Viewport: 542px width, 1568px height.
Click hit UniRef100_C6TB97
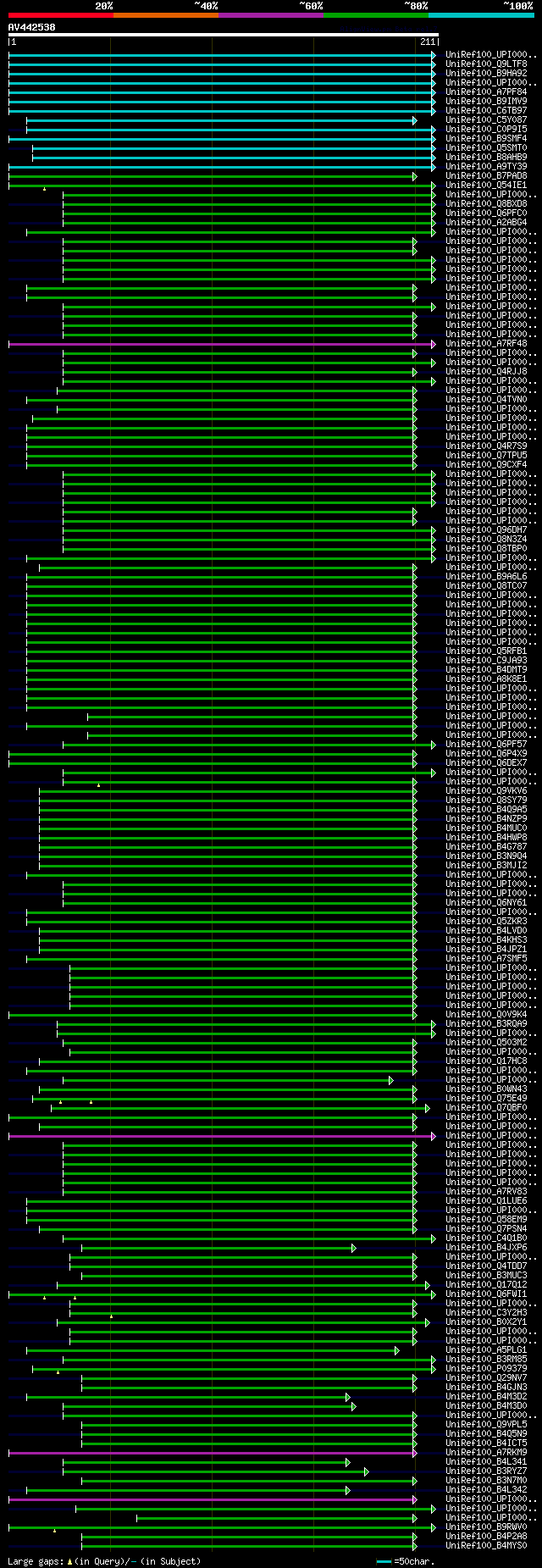coord(486,111)
